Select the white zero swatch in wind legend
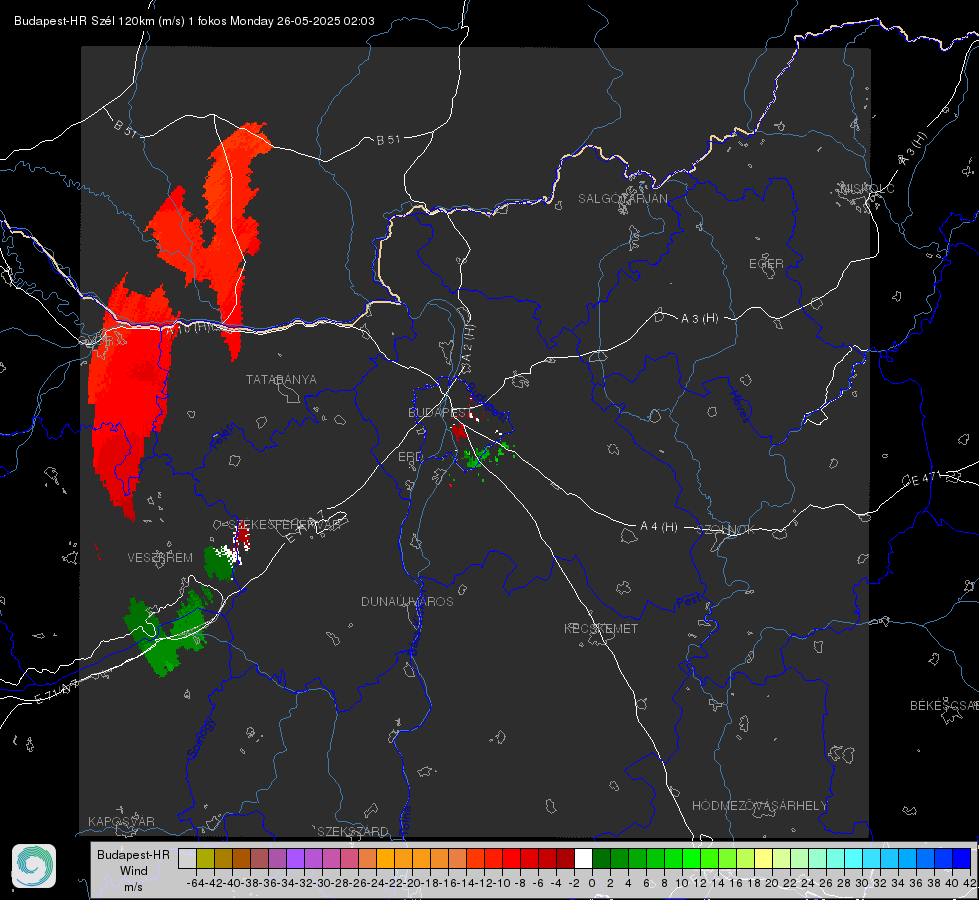Image resolution: width=979 pixels, height=900 pixels. tap(583, 859)
